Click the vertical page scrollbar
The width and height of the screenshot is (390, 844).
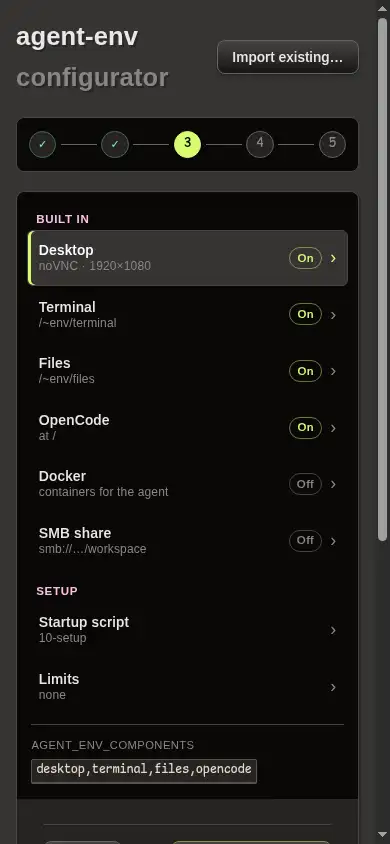(x=382, y=280)
